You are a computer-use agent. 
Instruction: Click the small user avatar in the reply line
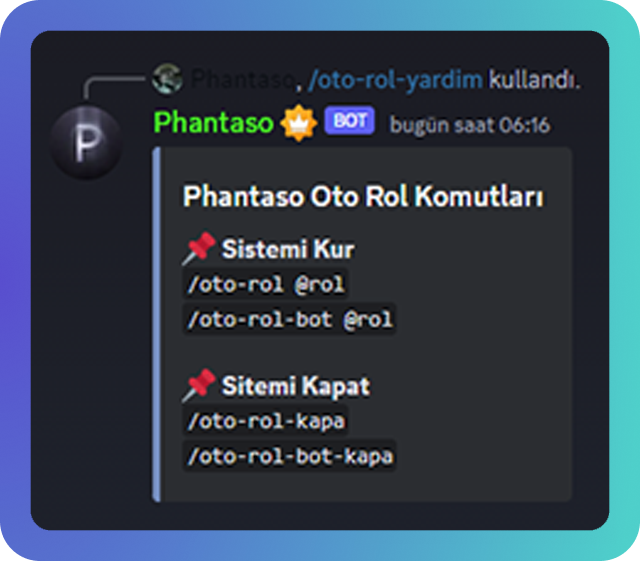167,78
